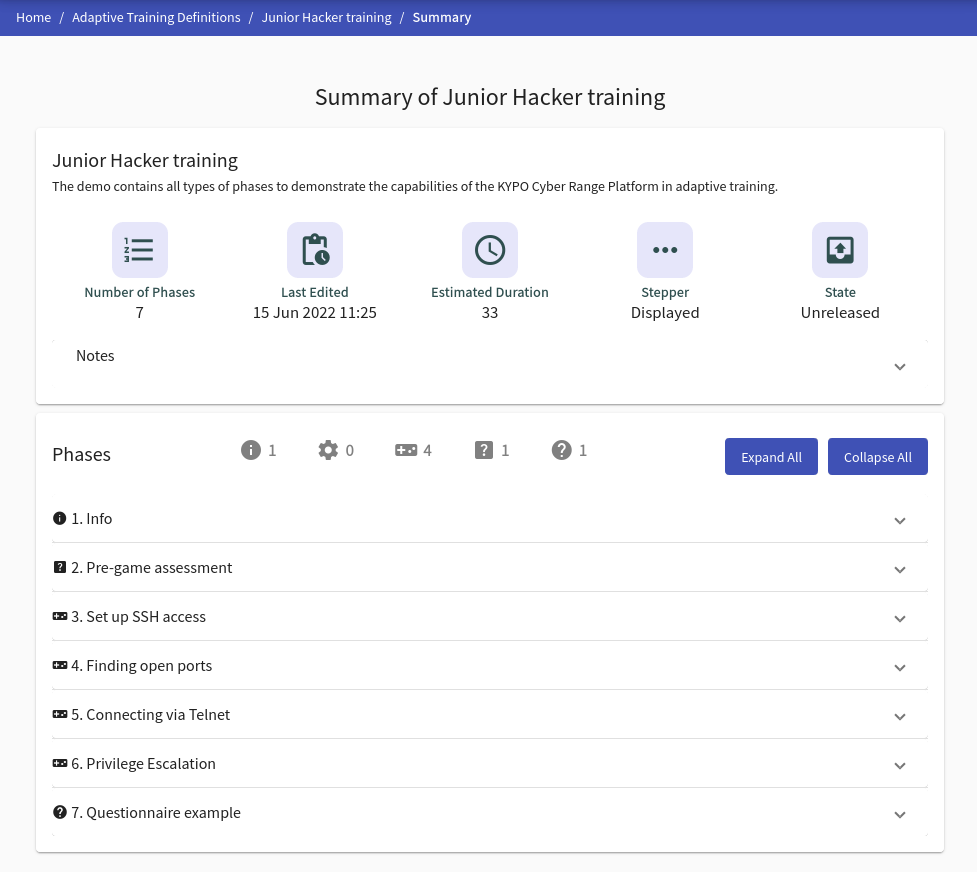977x872 pixels.
Task: Expand the 1. Info phase chevron
Action: tap(900, 520)
